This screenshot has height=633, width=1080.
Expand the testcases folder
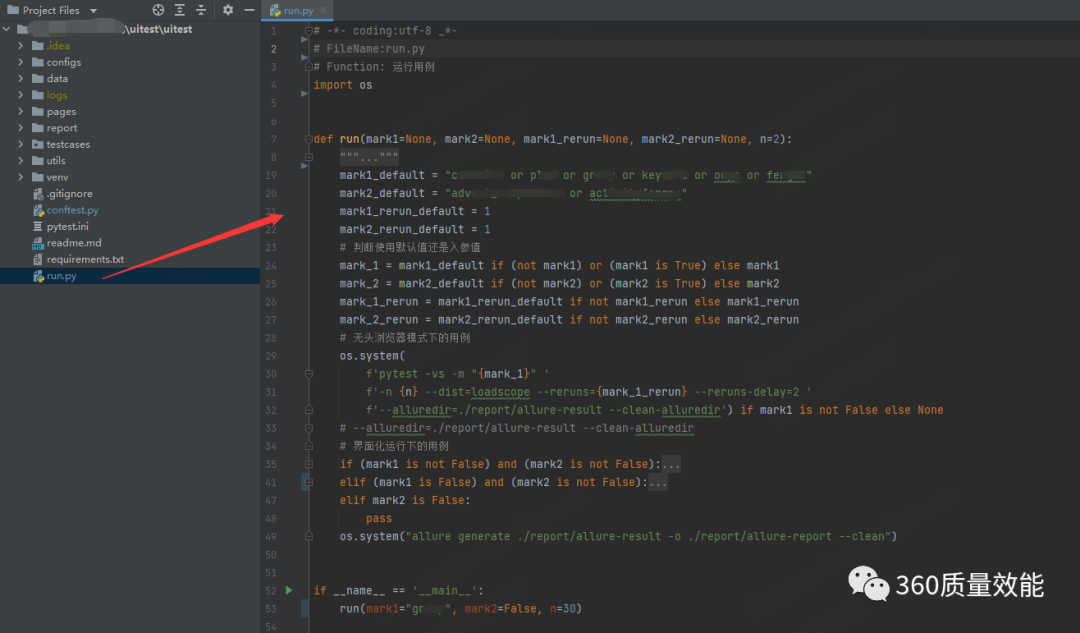(21, 144)
